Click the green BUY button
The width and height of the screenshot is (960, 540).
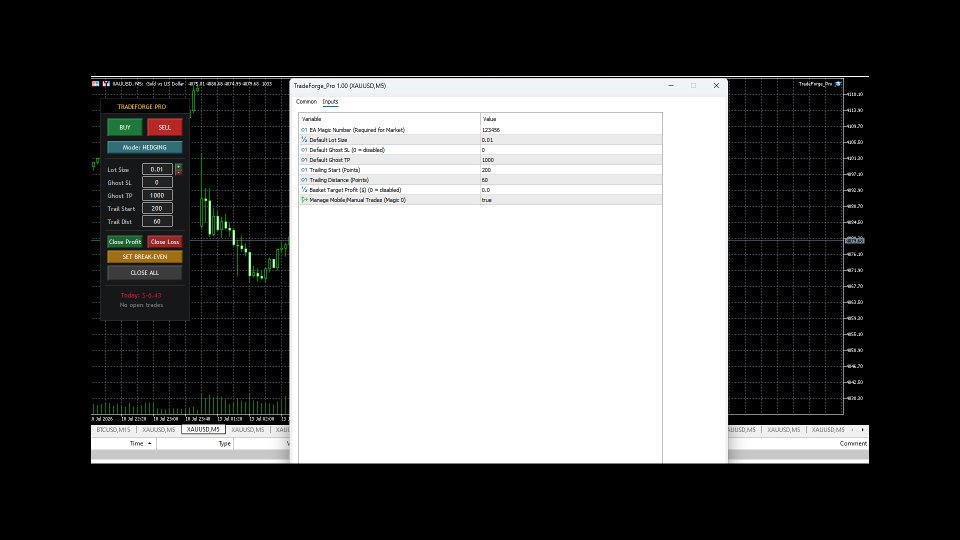click(124, 127)
